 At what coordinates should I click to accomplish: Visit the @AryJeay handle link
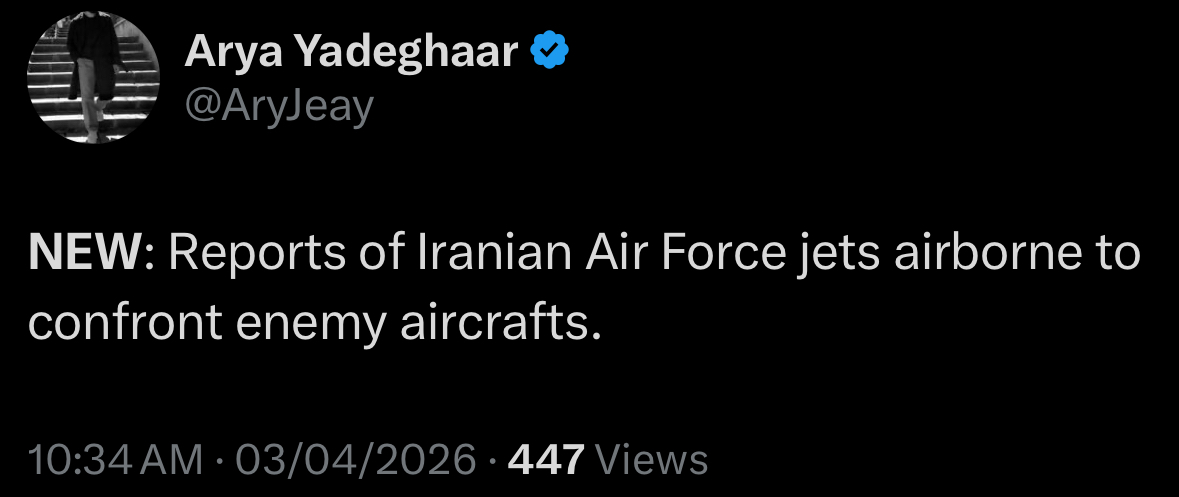pos(279,107)
